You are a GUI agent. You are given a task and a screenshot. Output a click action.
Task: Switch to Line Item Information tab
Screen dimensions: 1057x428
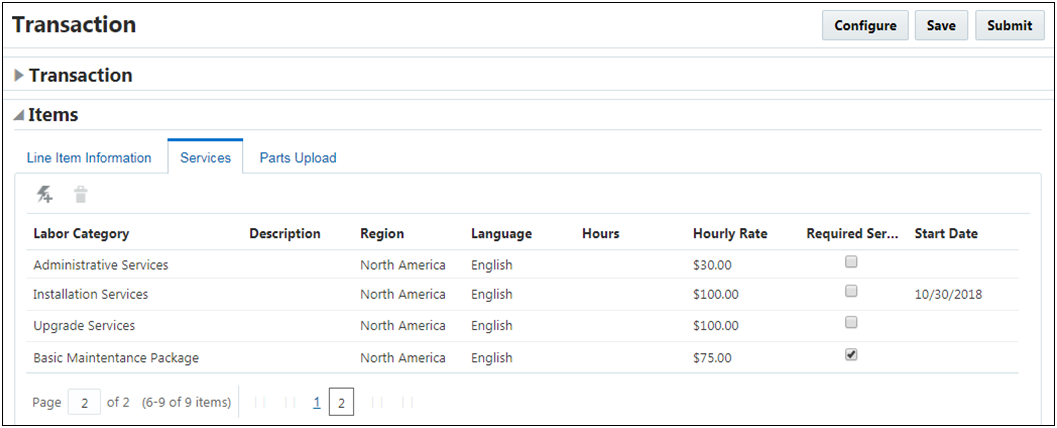click(x=89, y=158)
